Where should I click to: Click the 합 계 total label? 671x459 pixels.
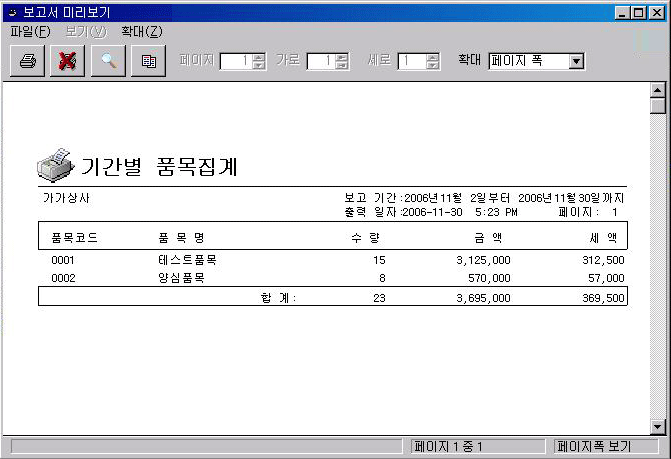[x=278, y=298]
